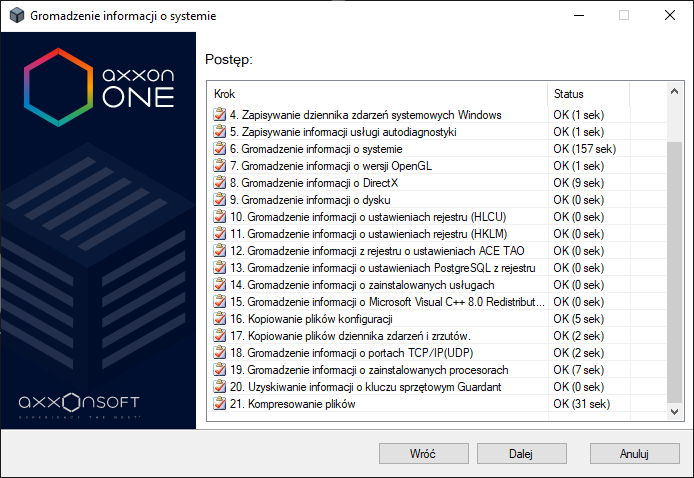Click the status 'OK (5 sek)'
694x478 pixels.
point(578,319)
